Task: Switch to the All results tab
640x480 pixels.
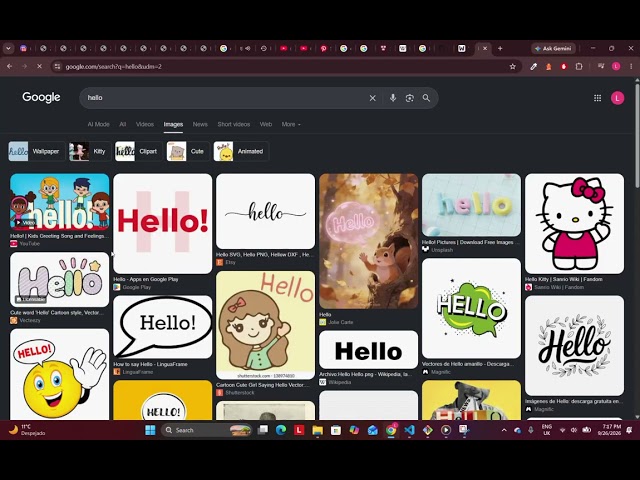Action: click(122, 124)
